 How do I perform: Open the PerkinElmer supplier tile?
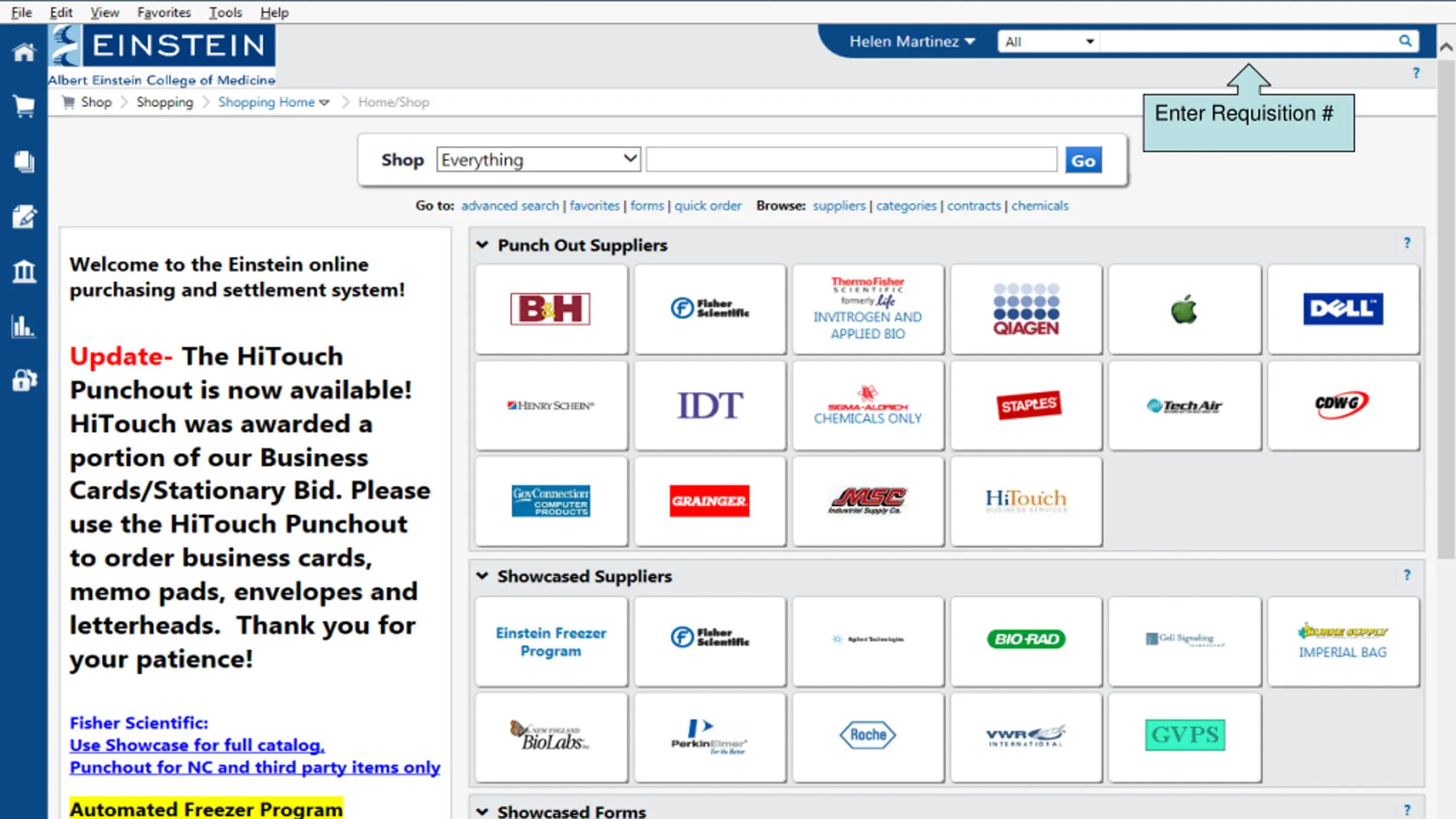coord(710,737)
